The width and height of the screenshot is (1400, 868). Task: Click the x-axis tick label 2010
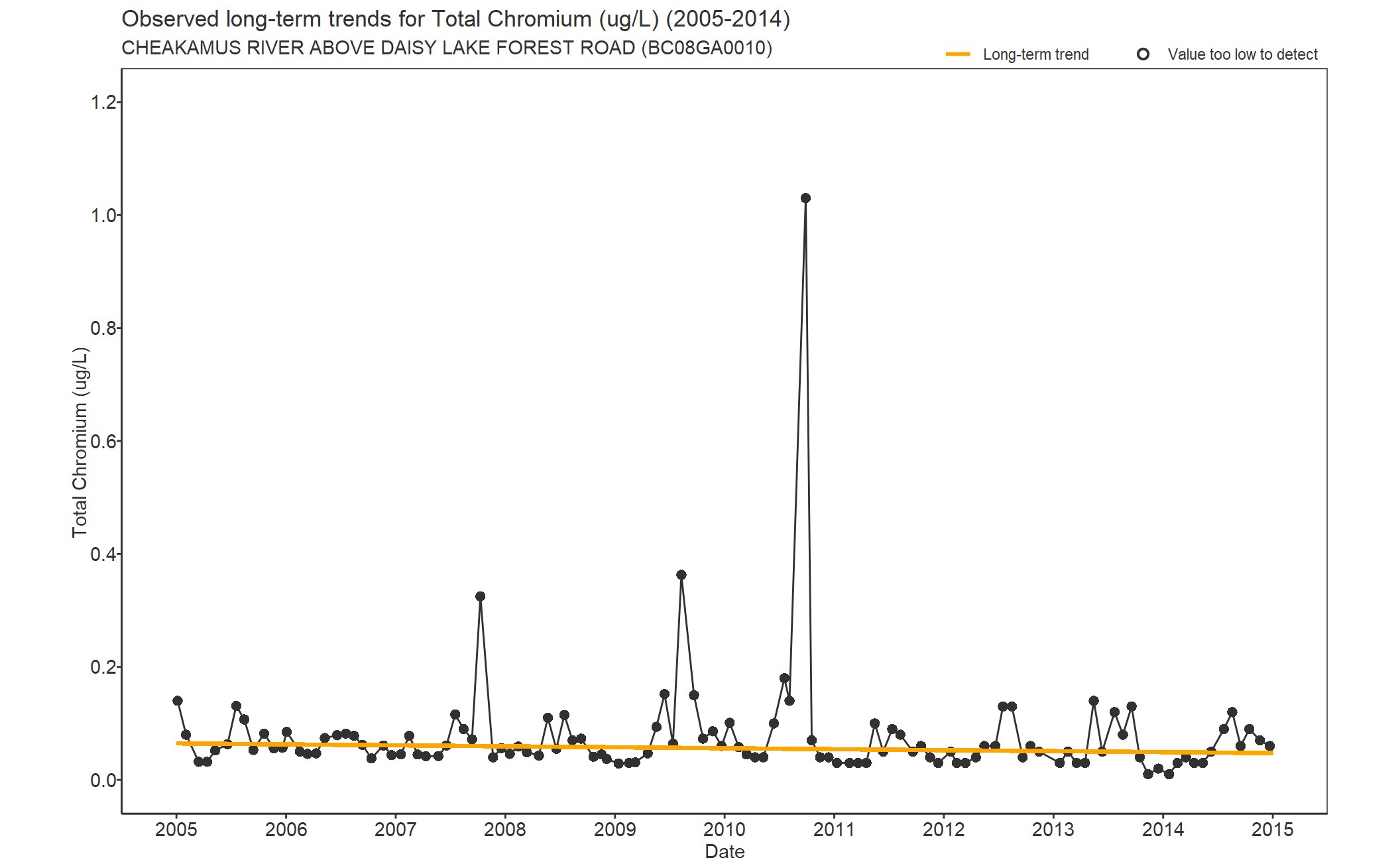tap(725, 830)
